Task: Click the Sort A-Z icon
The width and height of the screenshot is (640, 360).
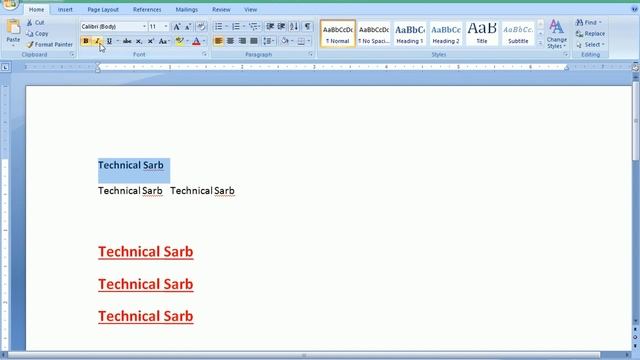Action: pyautogui.click(x=294, y=27)
